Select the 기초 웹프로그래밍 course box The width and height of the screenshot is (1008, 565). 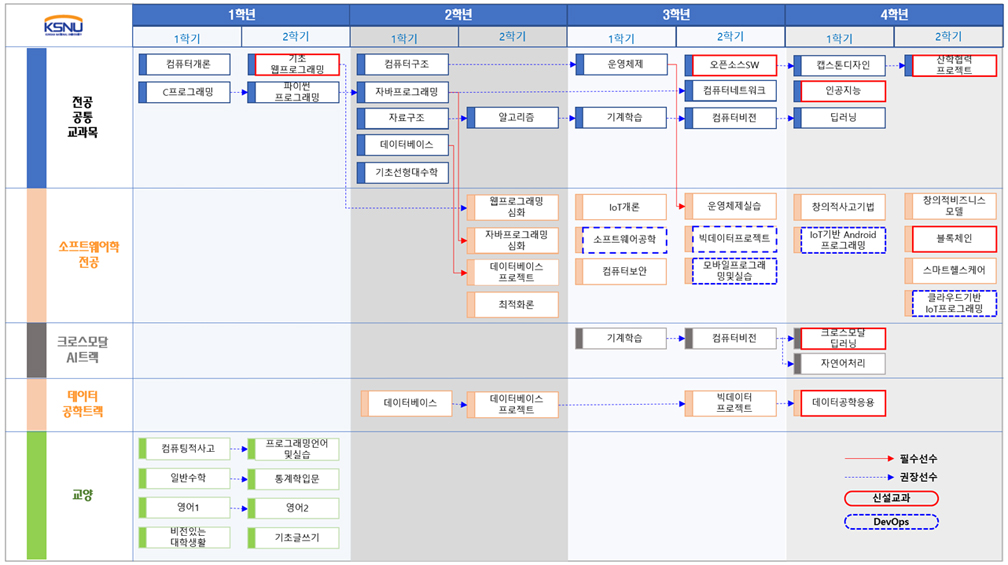click(294, 64)
